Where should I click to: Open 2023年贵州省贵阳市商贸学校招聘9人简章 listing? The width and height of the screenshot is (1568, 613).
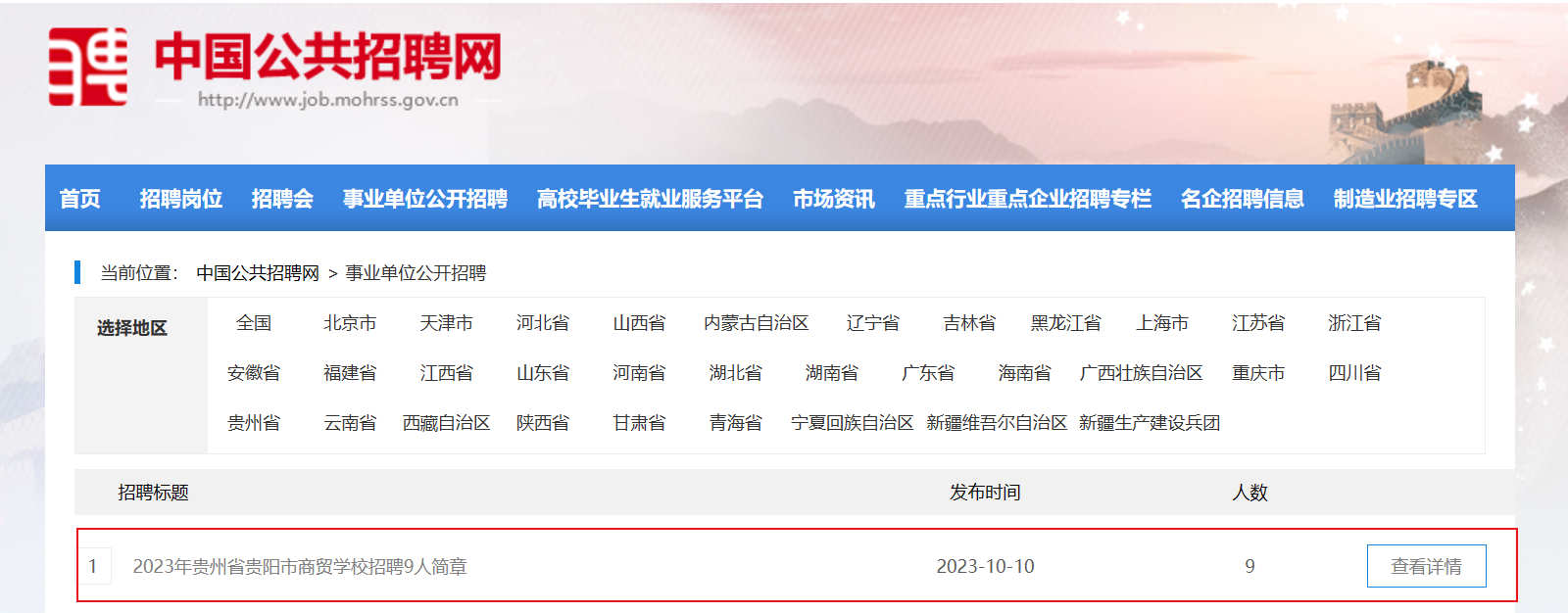pyautogui.click(x=300, y=566)
